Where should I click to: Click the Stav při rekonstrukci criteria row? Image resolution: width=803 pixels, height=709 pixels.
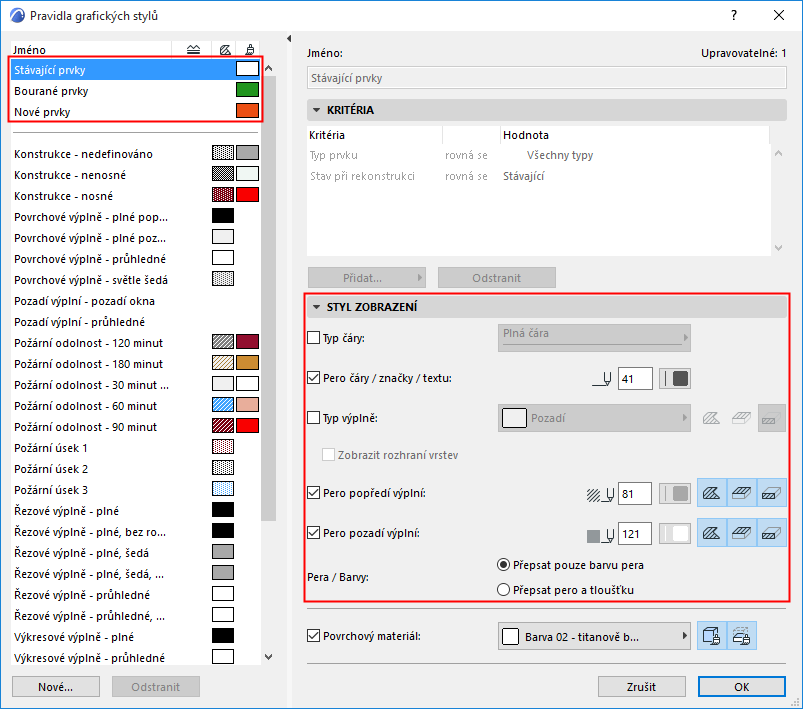538,176
